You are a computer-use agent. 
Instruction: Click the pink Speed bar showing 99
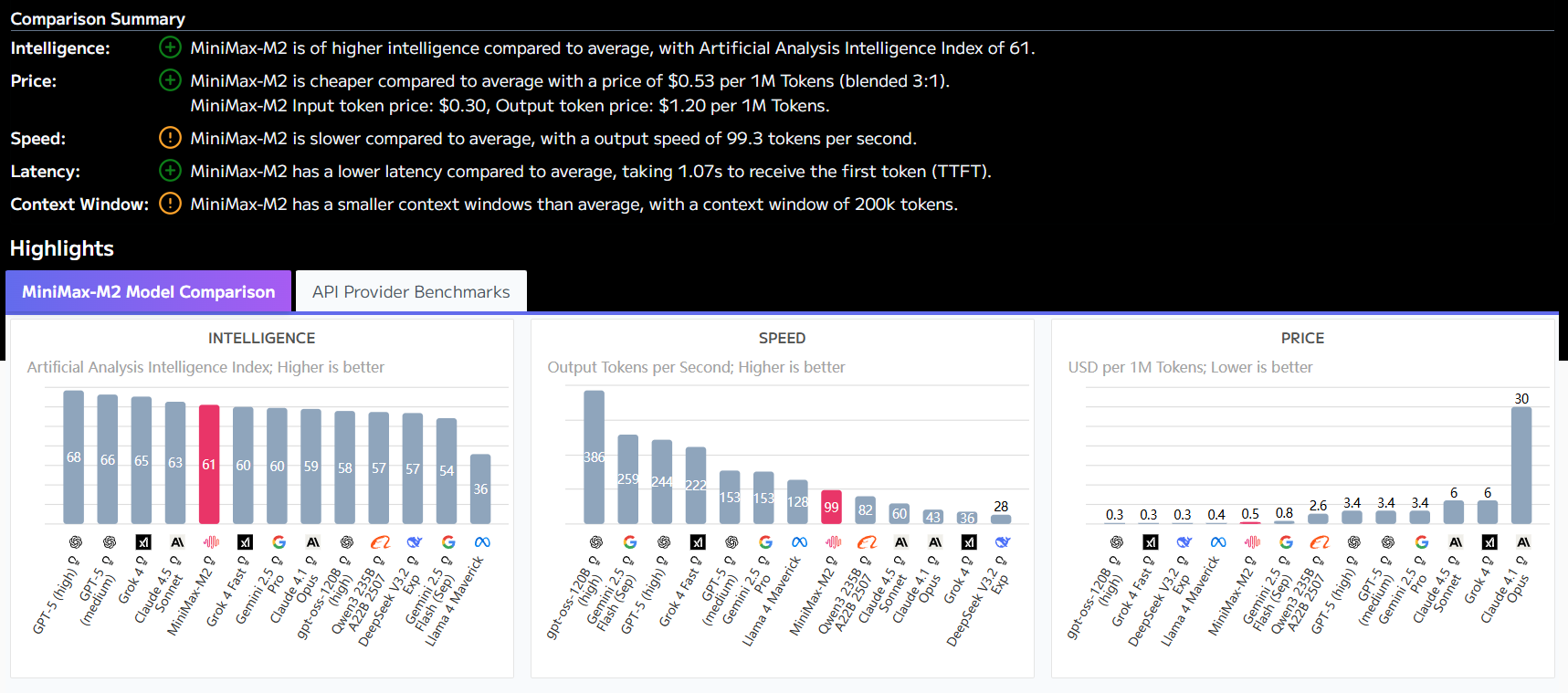[x=831, y=507]
